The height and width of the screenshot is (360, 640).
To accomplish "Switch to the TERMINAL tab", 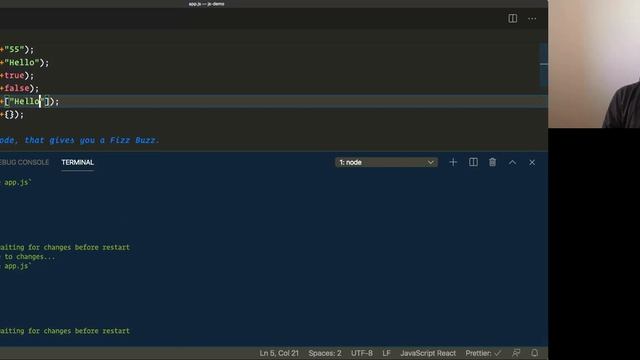I will (x=78, y=162).
